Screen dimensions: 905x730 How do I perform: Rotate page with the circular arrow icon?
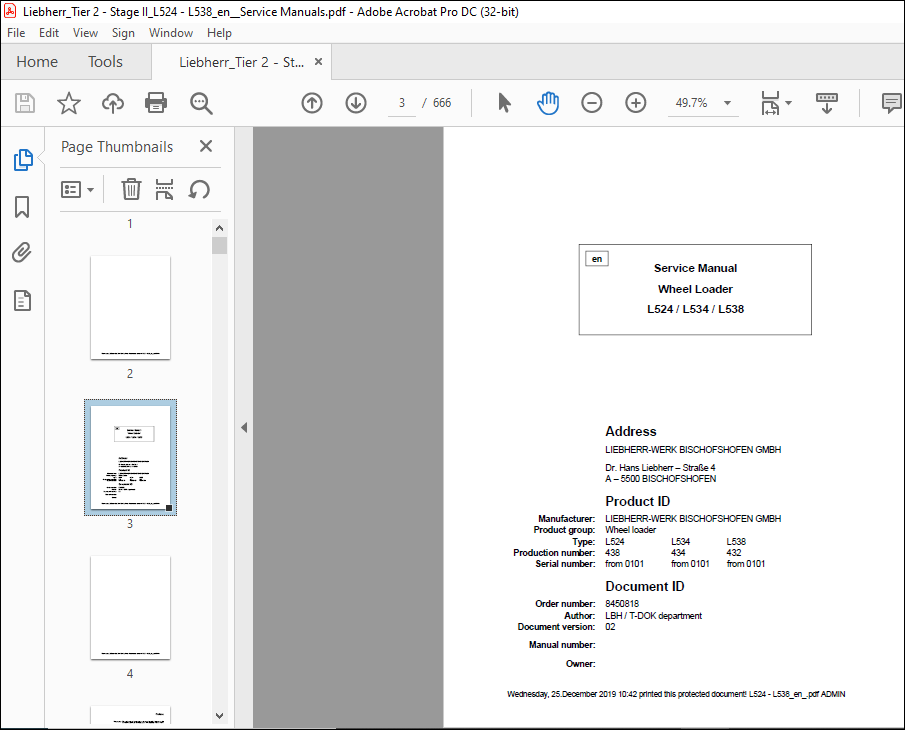(199, 189)
